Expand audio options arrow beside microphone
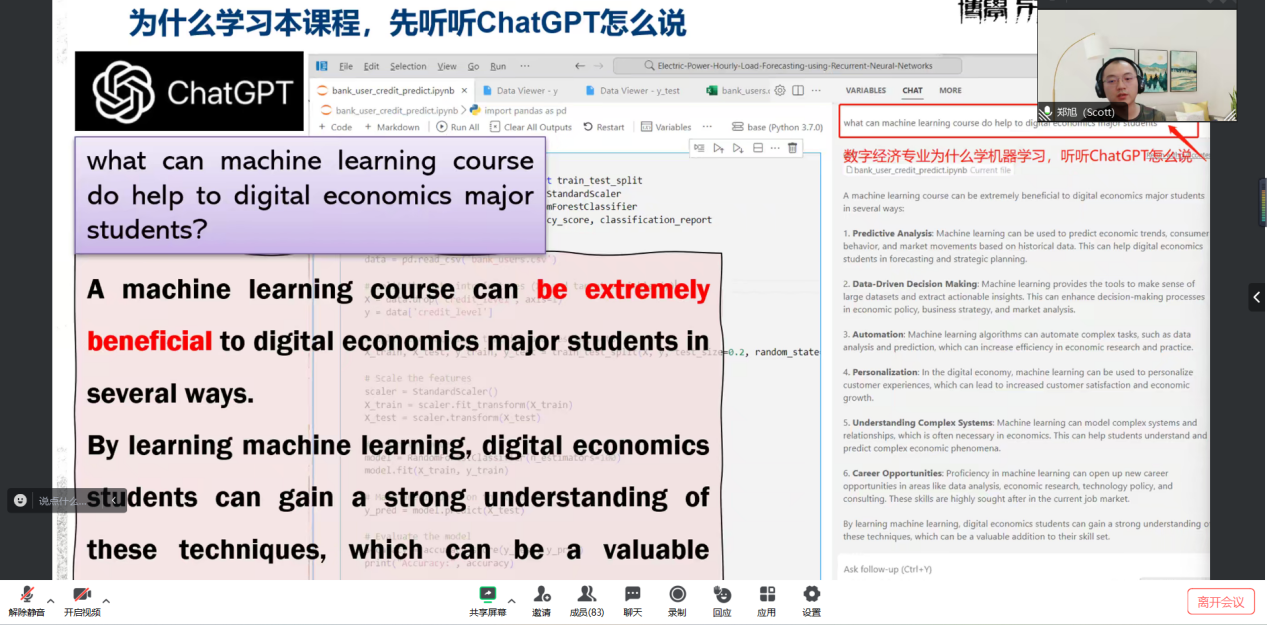The height and width of the screenshot is (625, 1267). click(x=51, y=601)
